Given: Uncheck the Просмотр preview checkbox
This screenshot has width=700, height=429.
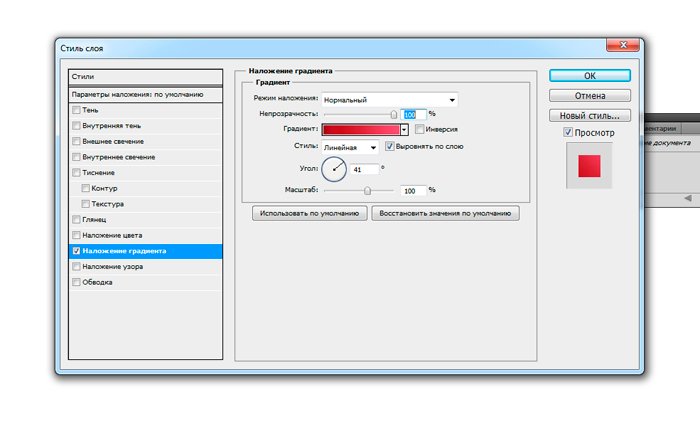Looking at the screenshot, I should click(568, 132).
